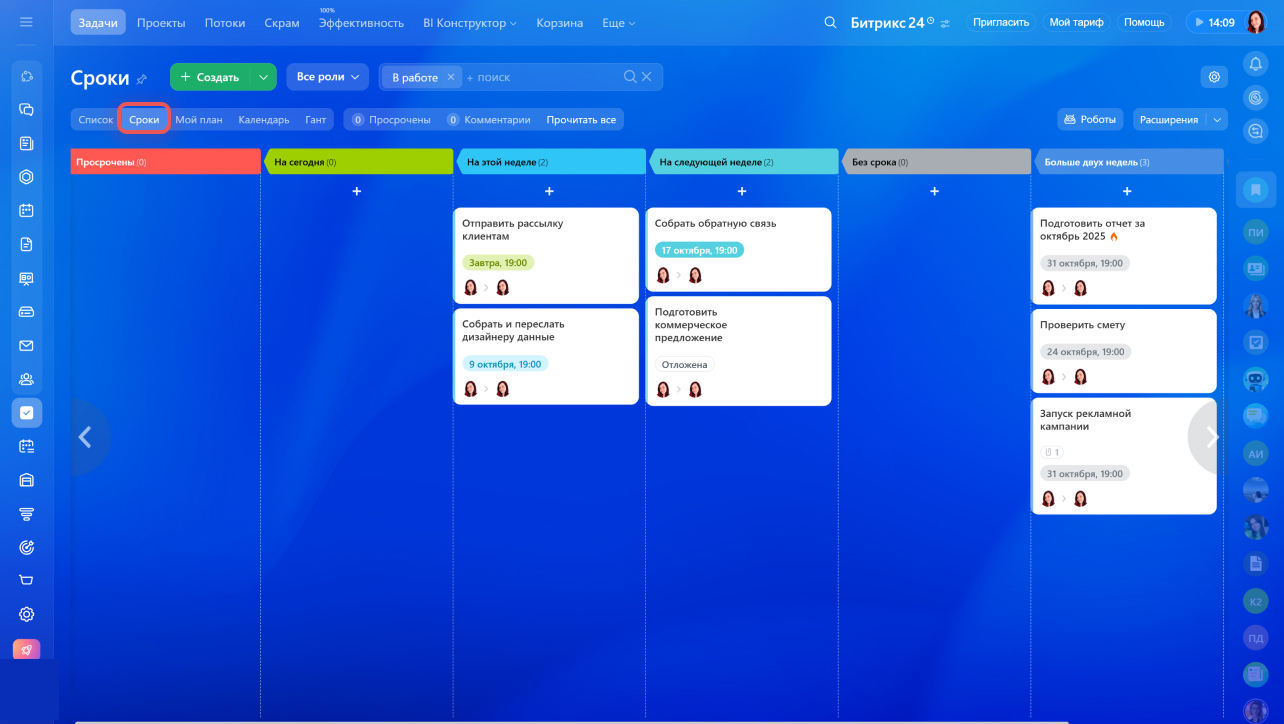The width and height of the screenshot is (1284, 724).
Task: Pin the Сроки page with pin icon
Action: pyautogui.click(x=142, y=78)
